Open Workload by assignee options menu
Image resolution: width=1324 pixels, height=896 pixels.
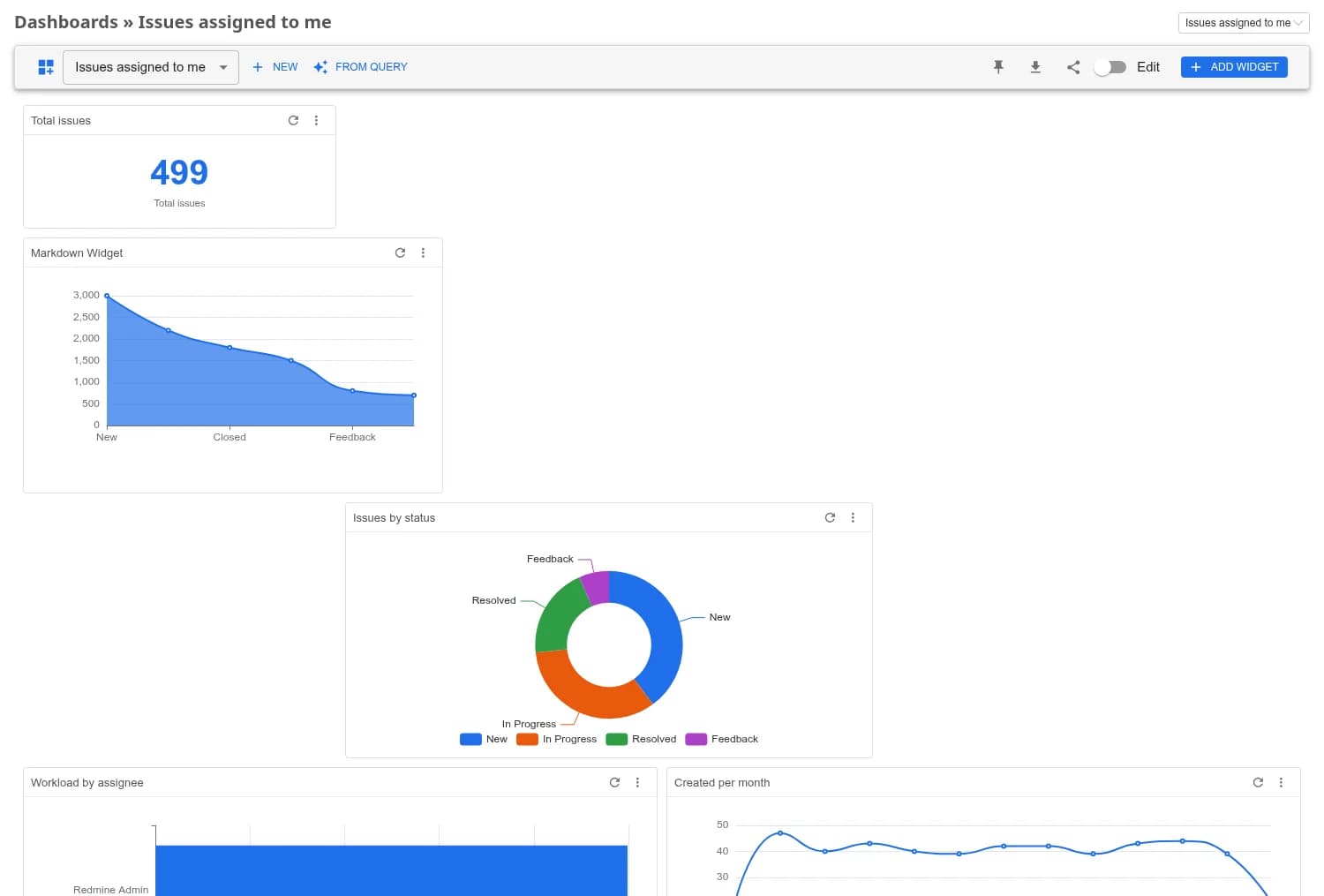(x=637, y=782)
